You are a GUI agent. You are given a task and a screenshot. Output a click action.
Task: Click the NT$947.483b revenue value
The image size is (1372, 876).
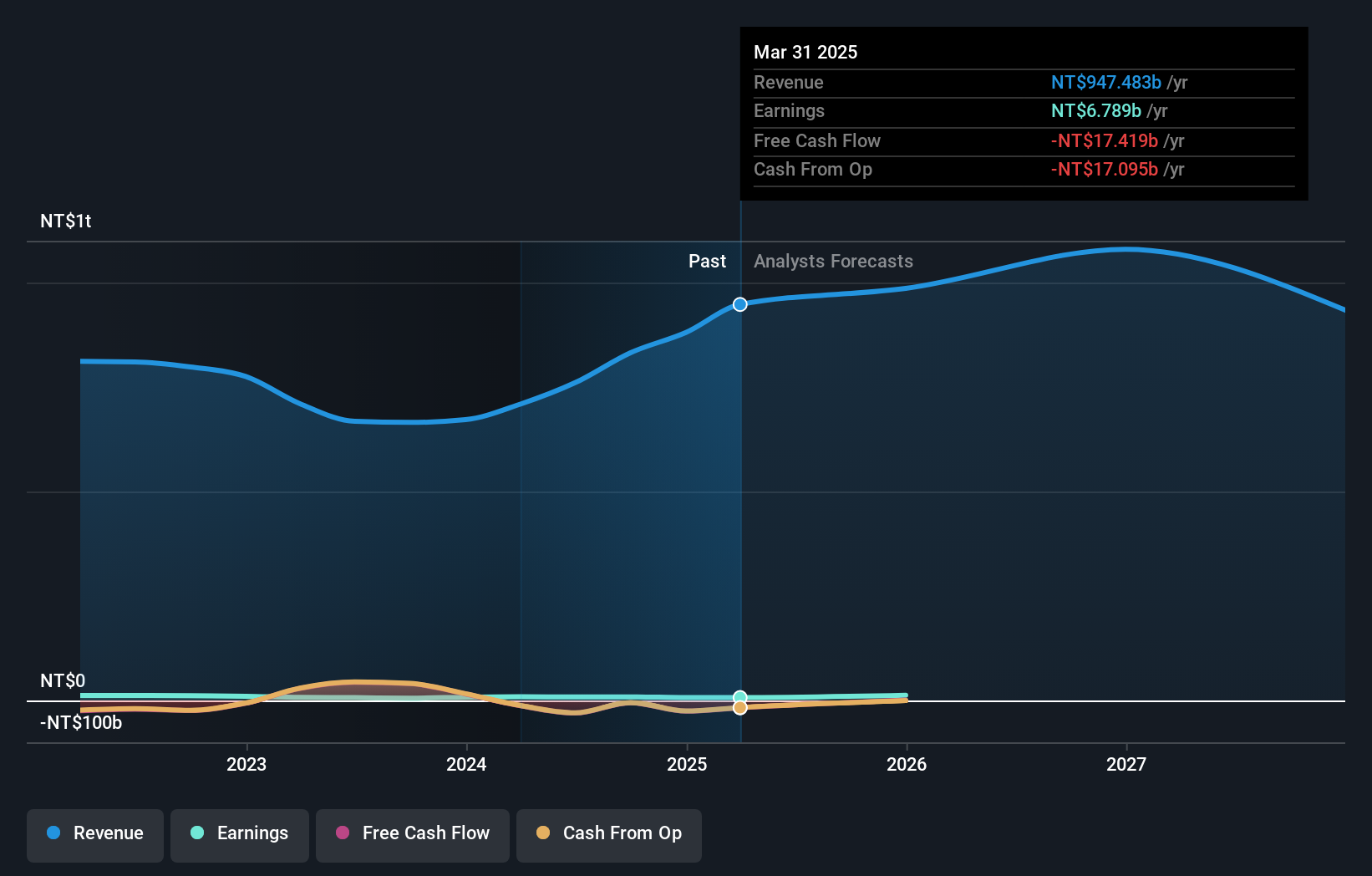click(1106, 82)
